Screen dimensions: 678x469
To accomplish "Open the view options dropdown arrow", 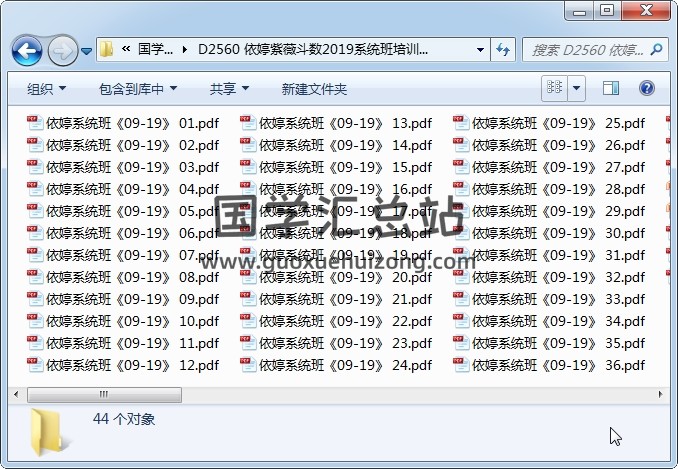I will click(576, 88).
